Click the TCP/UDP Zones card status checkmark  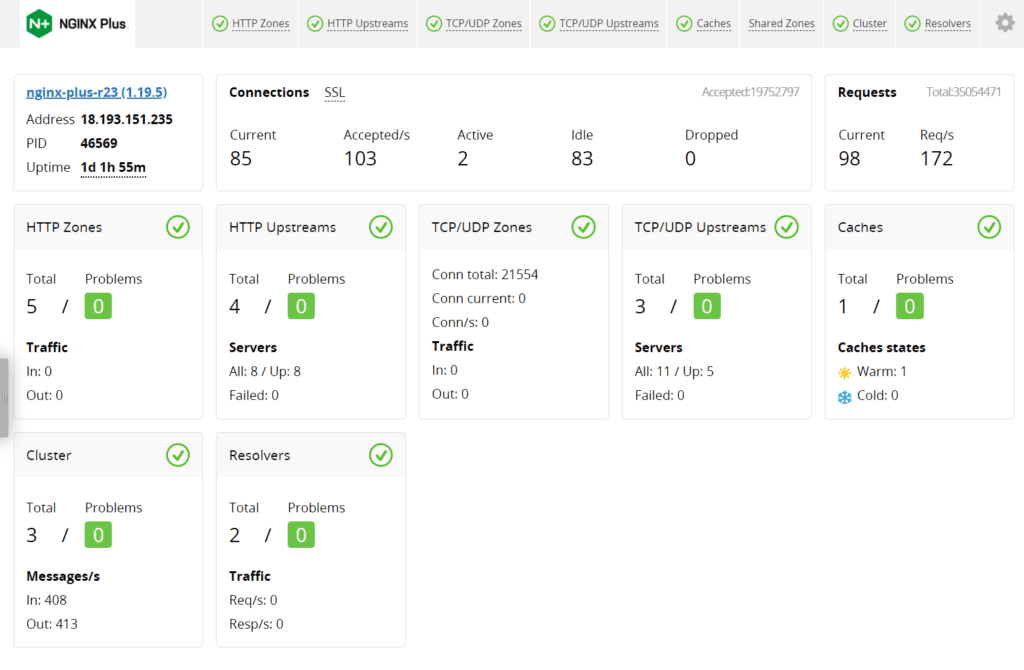pyautogui.click(x=584, y=227)
